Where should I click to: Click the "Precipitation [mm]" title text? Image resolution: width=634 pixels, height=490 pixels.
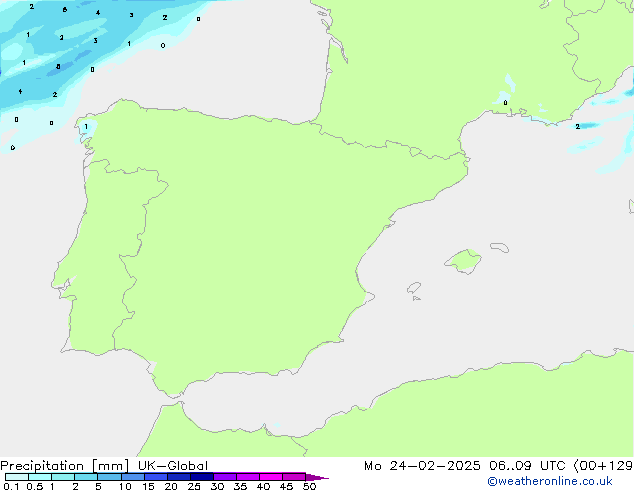click(x=65, y=466)
